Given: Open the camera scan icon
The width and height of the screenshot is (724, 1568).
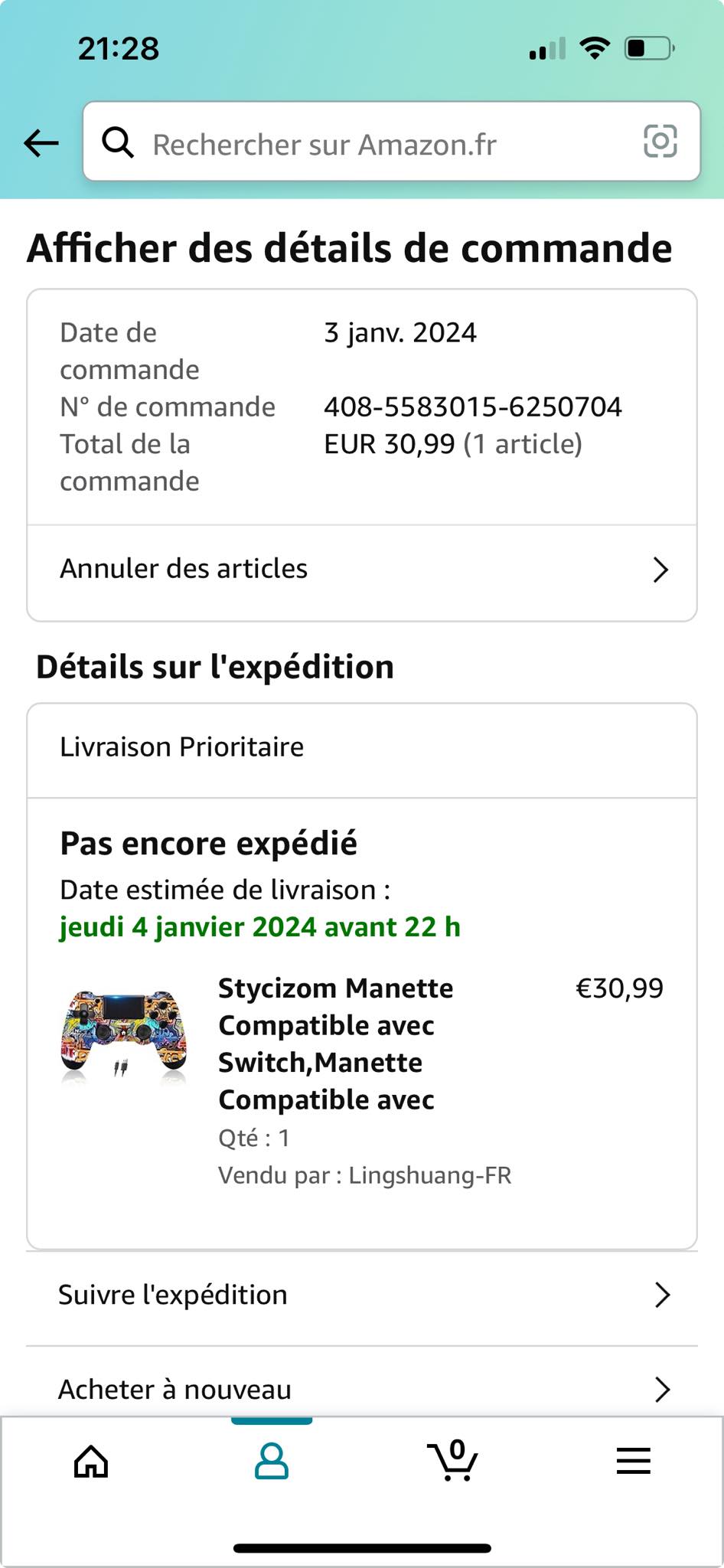Looking at the screenshot, I should coord(660,142).
